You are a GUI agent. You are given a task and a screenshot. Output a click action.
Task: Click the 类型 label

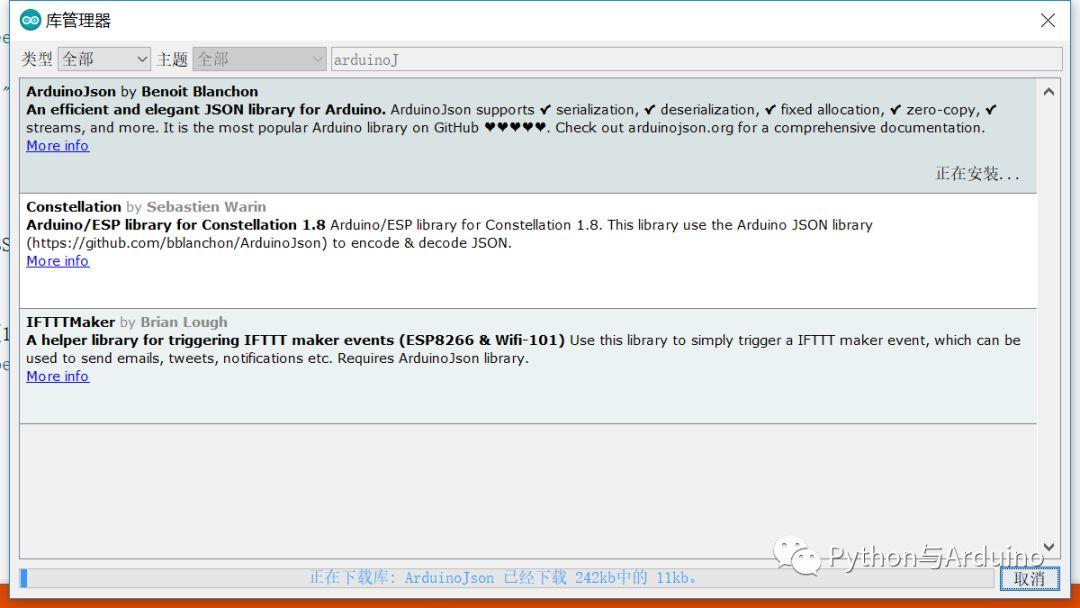click(37, 59)
